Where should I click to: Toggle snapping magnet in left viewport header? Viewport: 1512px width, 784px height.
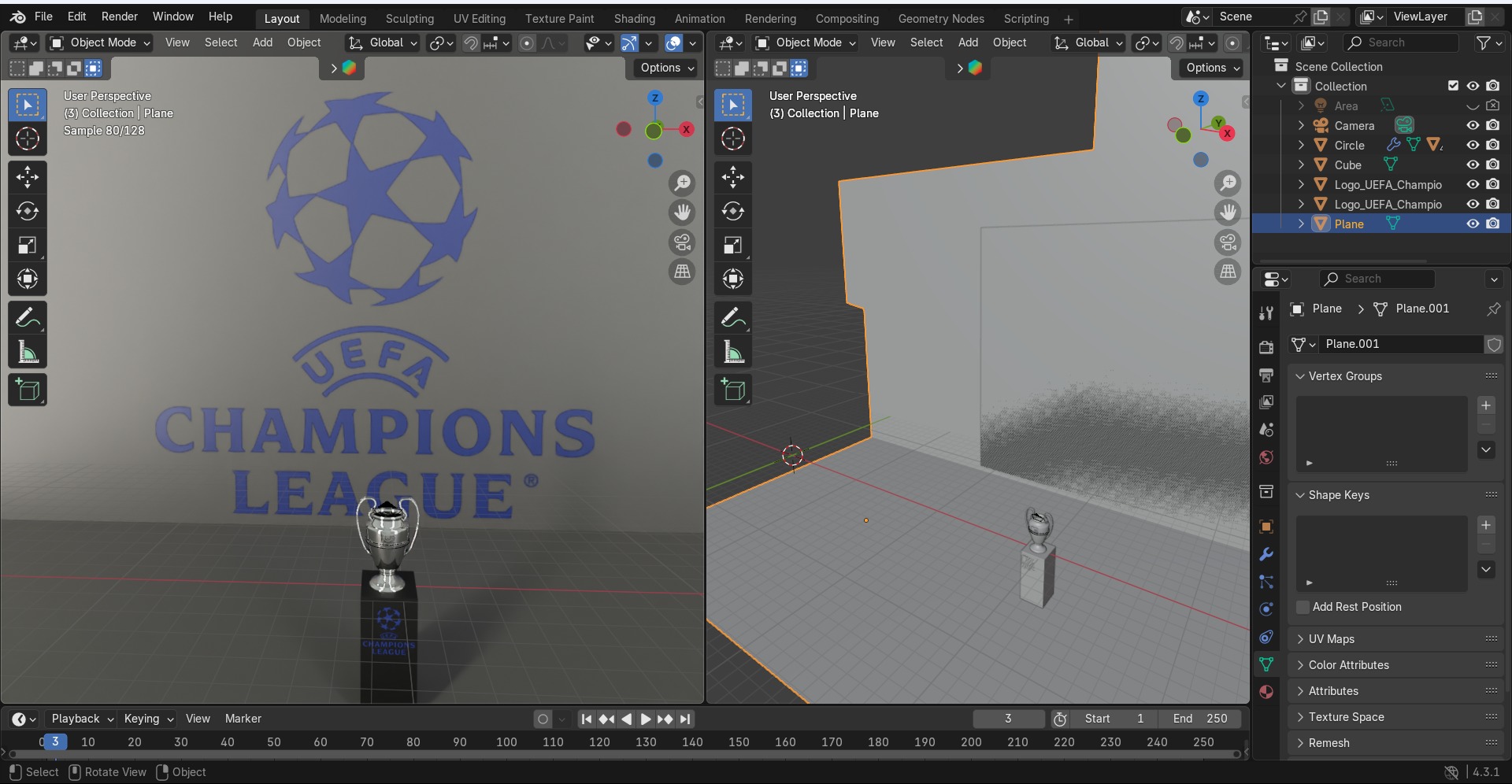471,43
